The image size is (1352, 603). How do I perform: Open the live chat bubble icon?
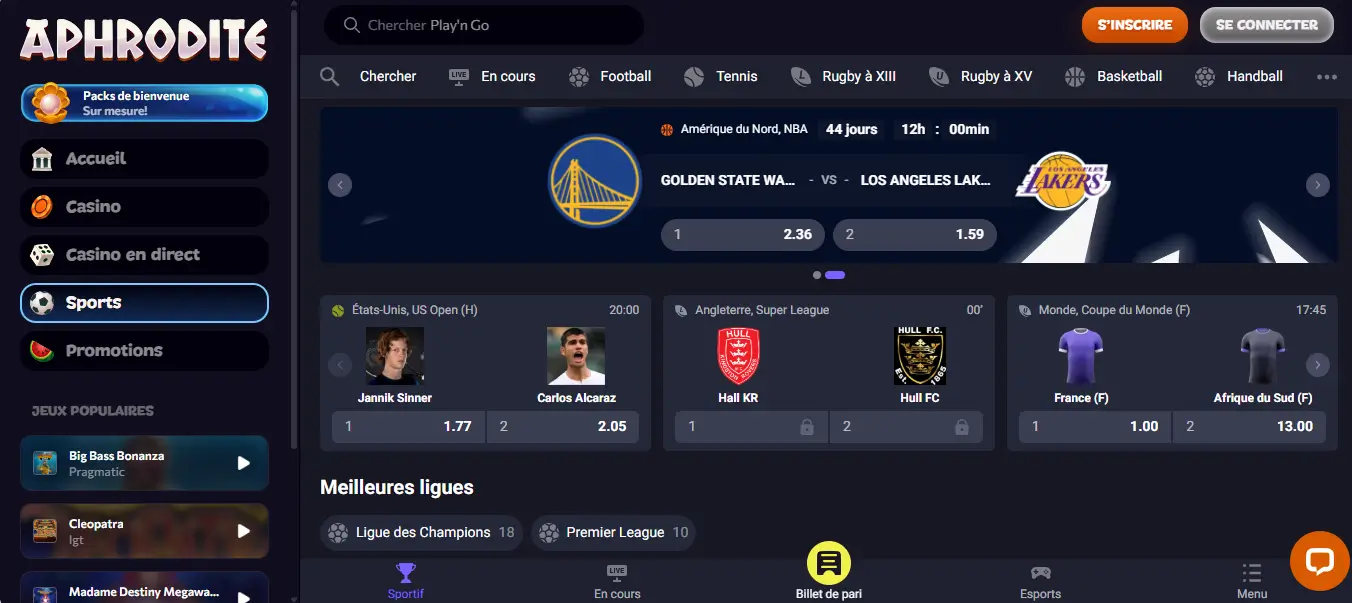point(1320,561)
